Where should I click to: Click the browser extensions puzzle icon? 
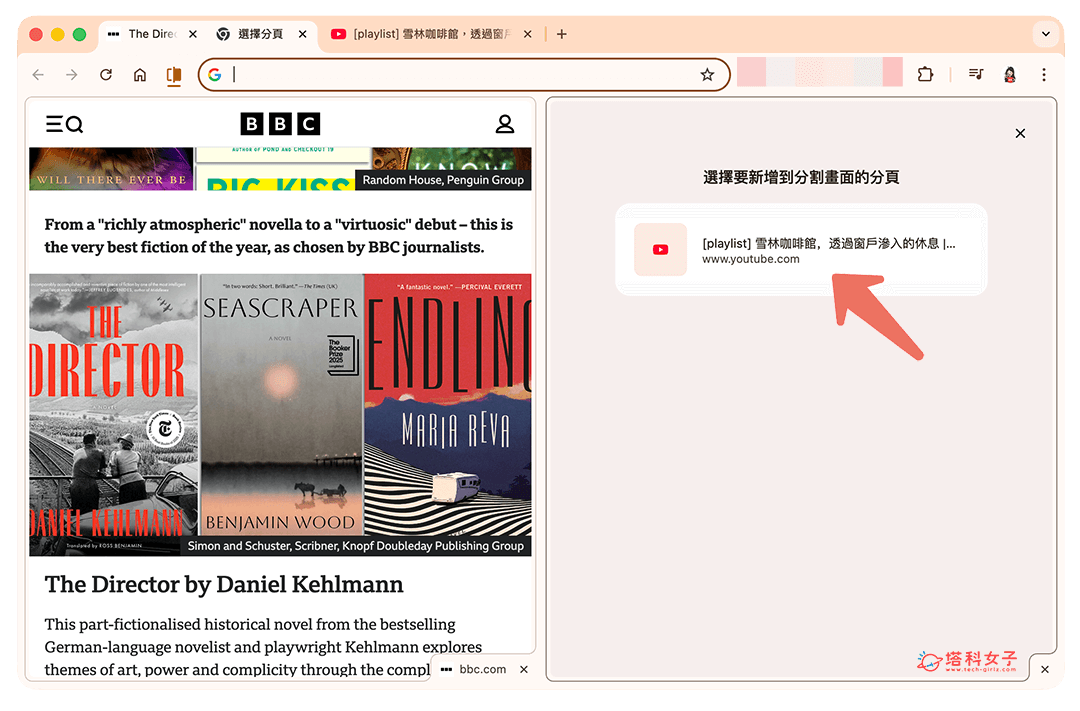coord(925,74)
